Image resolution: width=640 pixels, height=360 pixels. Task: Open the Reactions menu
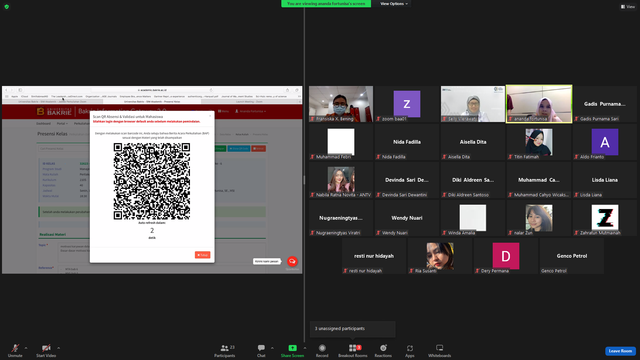click(383, 350)
